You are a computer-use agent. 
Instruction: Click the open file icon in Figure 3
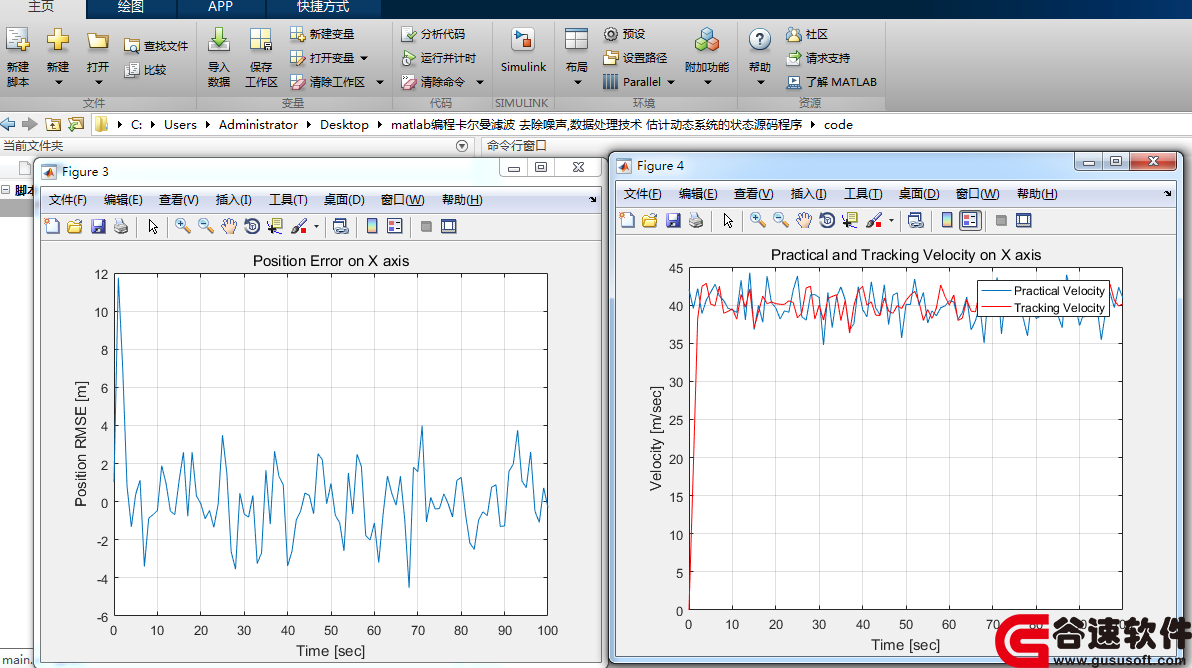tap(74, 226)
